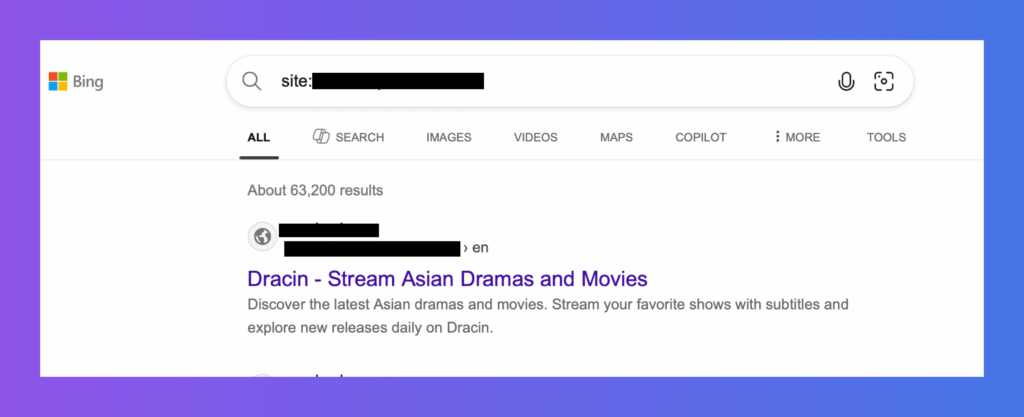
Task: Click the Bing wordmark text
Action: (x=88, y=82)
